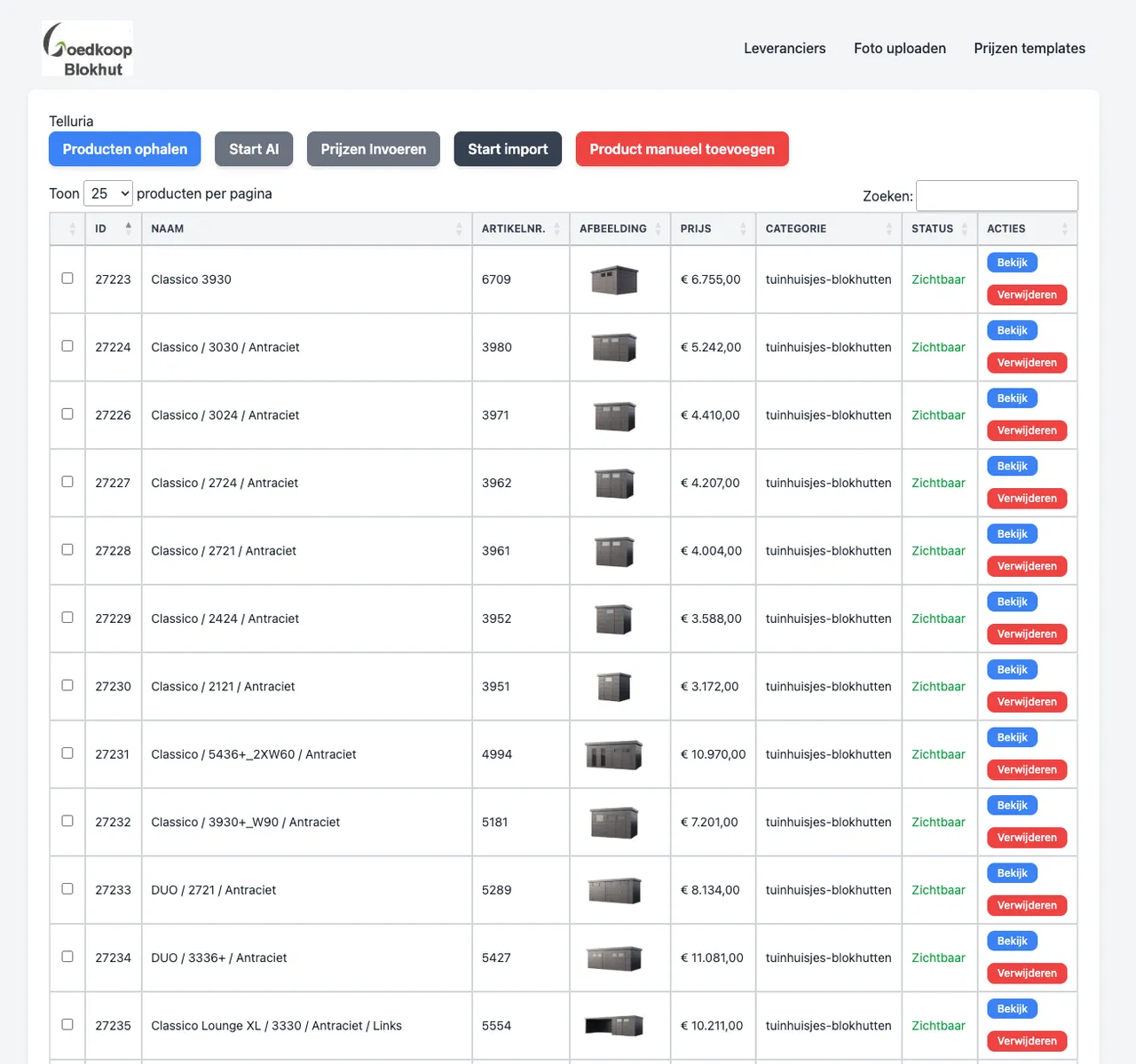Screen dimensions: 1136x1064
Task: Sort by ARTIKELNR. column sort icon
Action: [x=556, y=229]
